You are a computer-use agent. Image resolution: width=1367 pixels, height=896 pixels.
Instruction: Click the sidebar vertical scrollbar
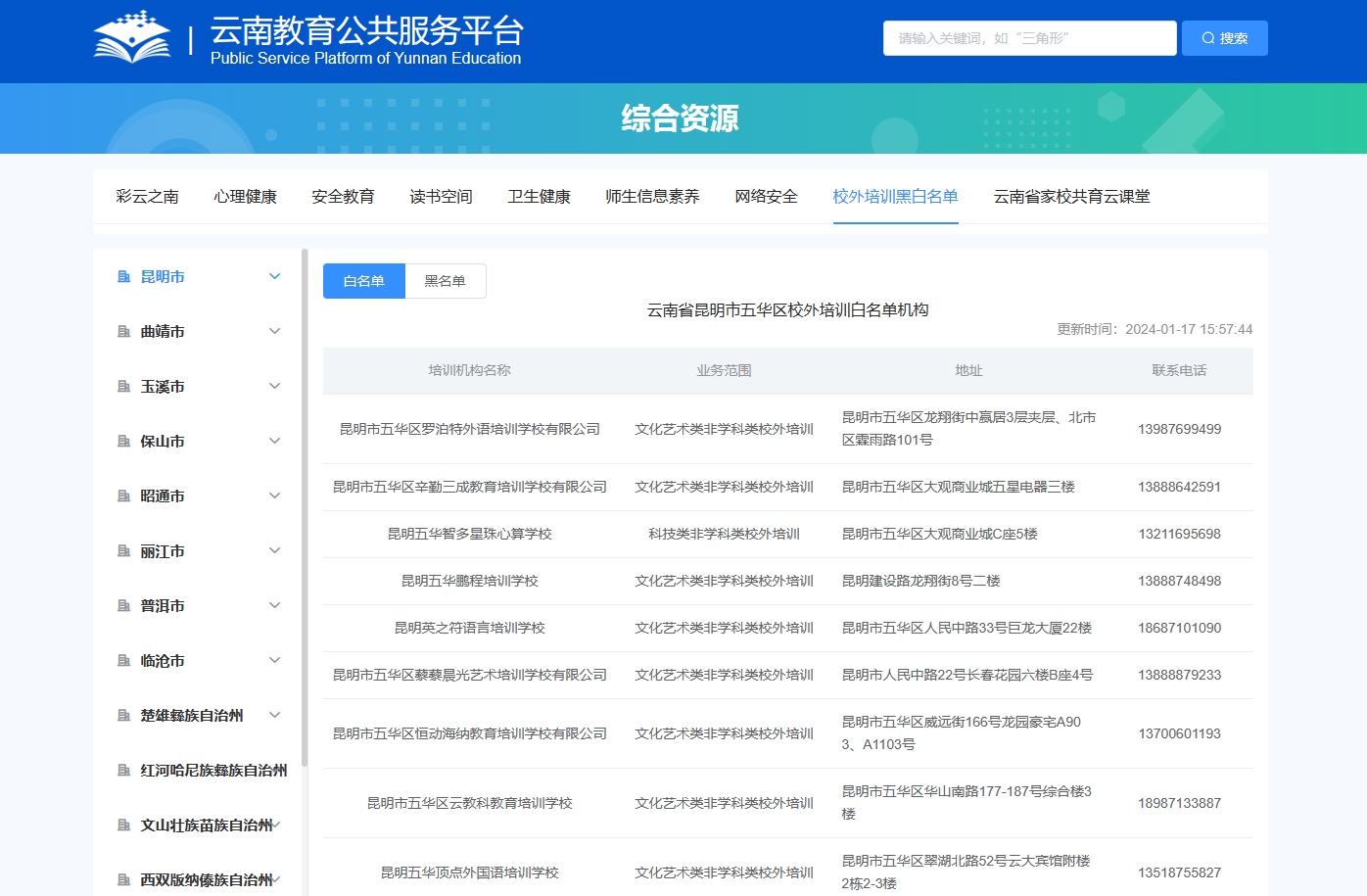305,509
